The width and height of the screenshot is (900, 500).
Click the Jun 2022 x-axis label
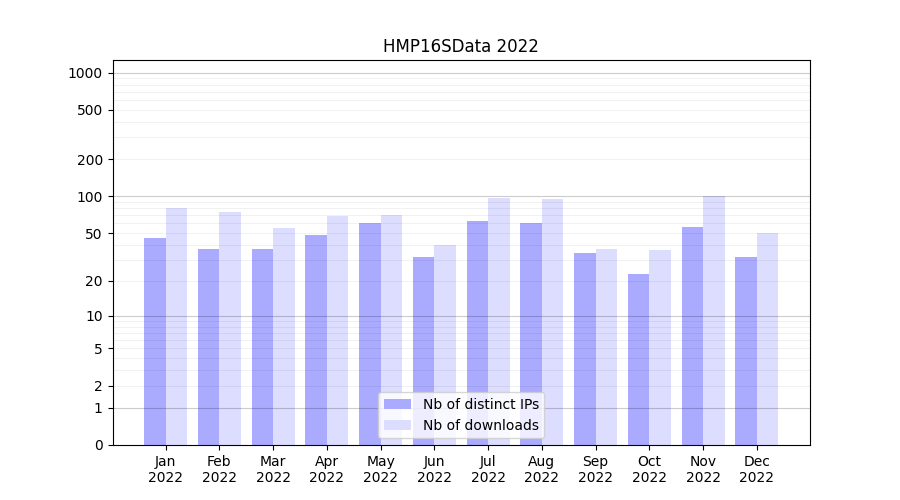[434, 469]
